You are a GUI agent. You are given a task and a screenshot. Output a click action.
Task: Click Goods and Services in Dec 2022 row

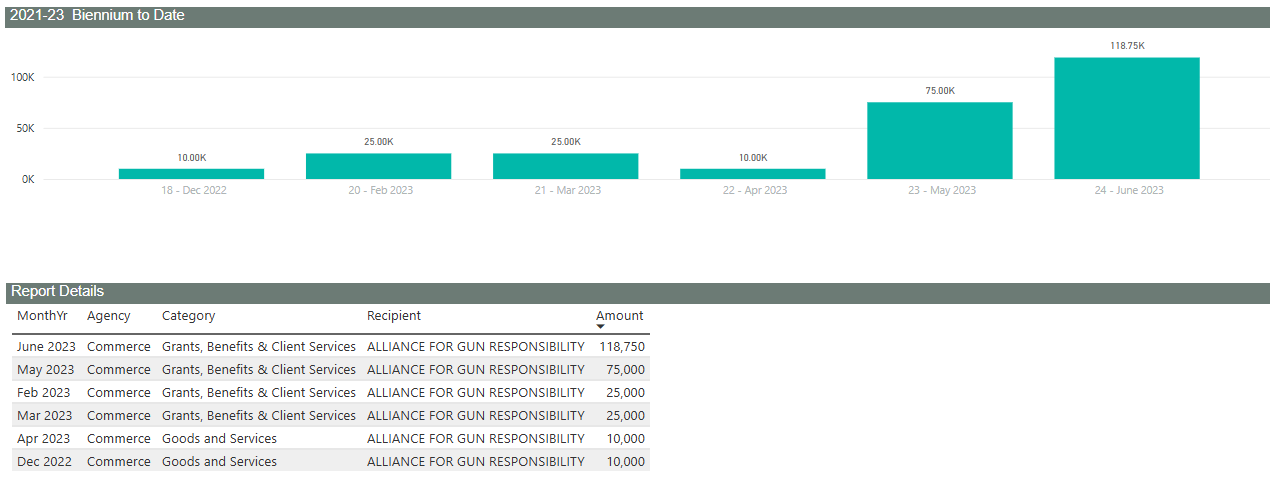point(220,462)
